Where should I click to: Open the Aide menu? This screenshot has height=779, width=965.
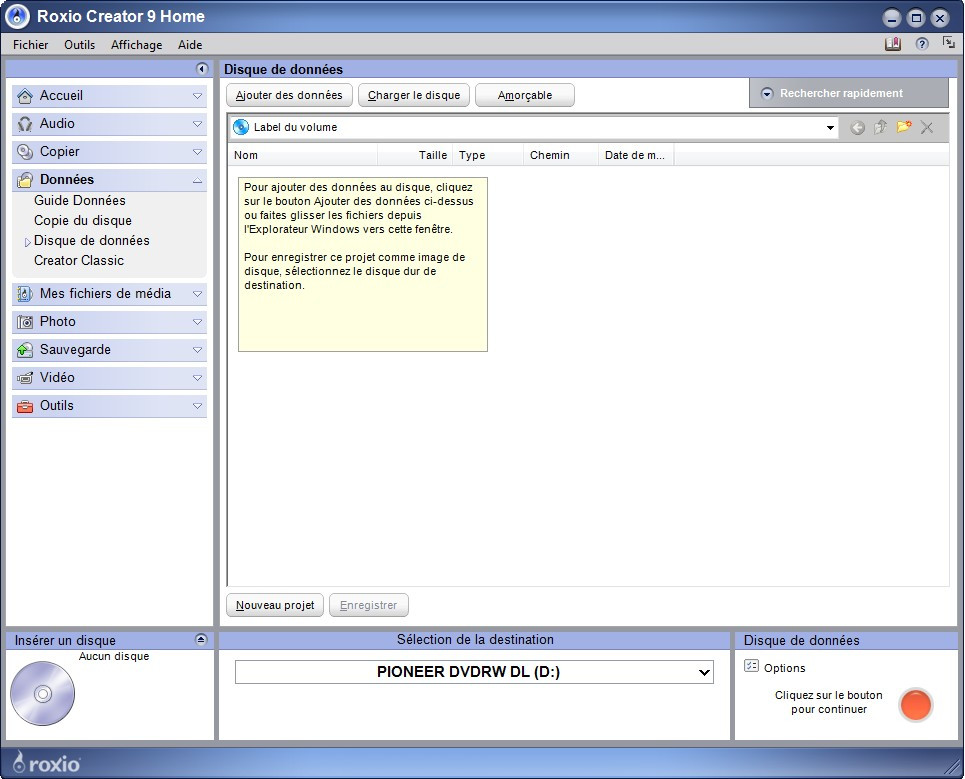point(190,44)
